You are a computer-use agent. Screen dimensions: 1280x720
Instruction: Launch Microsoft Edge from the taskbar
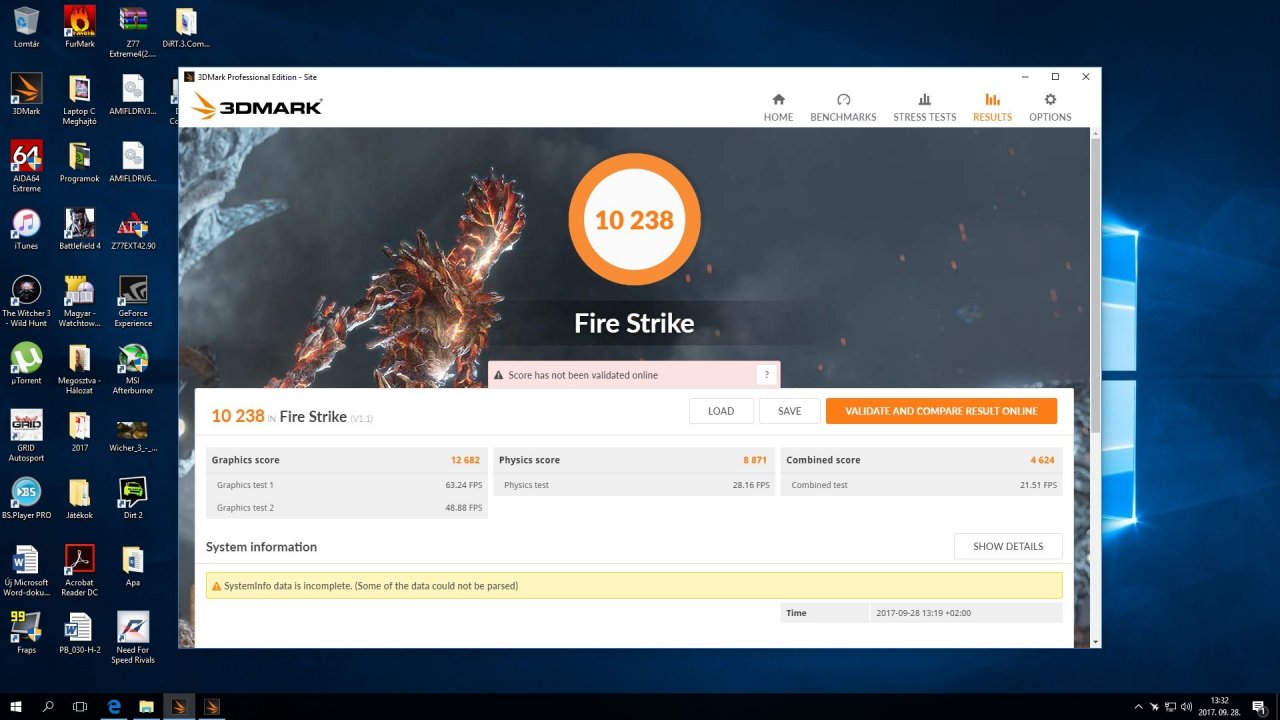pos(114,706)
